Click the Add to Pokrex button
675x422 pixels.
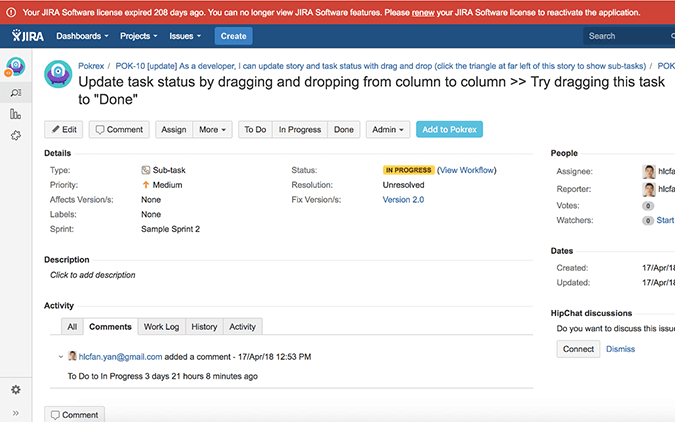[x=449, y=130]
